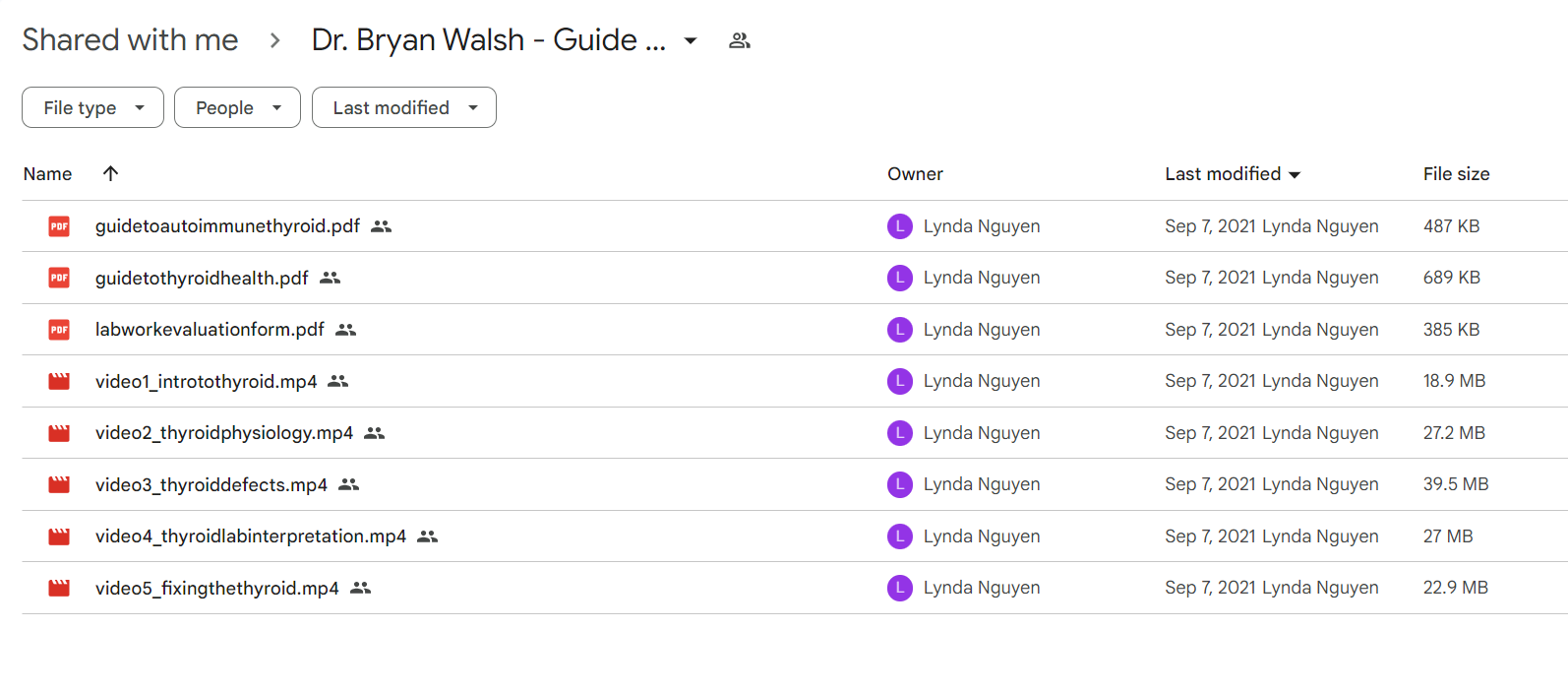Click the PDF icon for guidetothyroidhealth.pdf

click(x=59, y=278)
